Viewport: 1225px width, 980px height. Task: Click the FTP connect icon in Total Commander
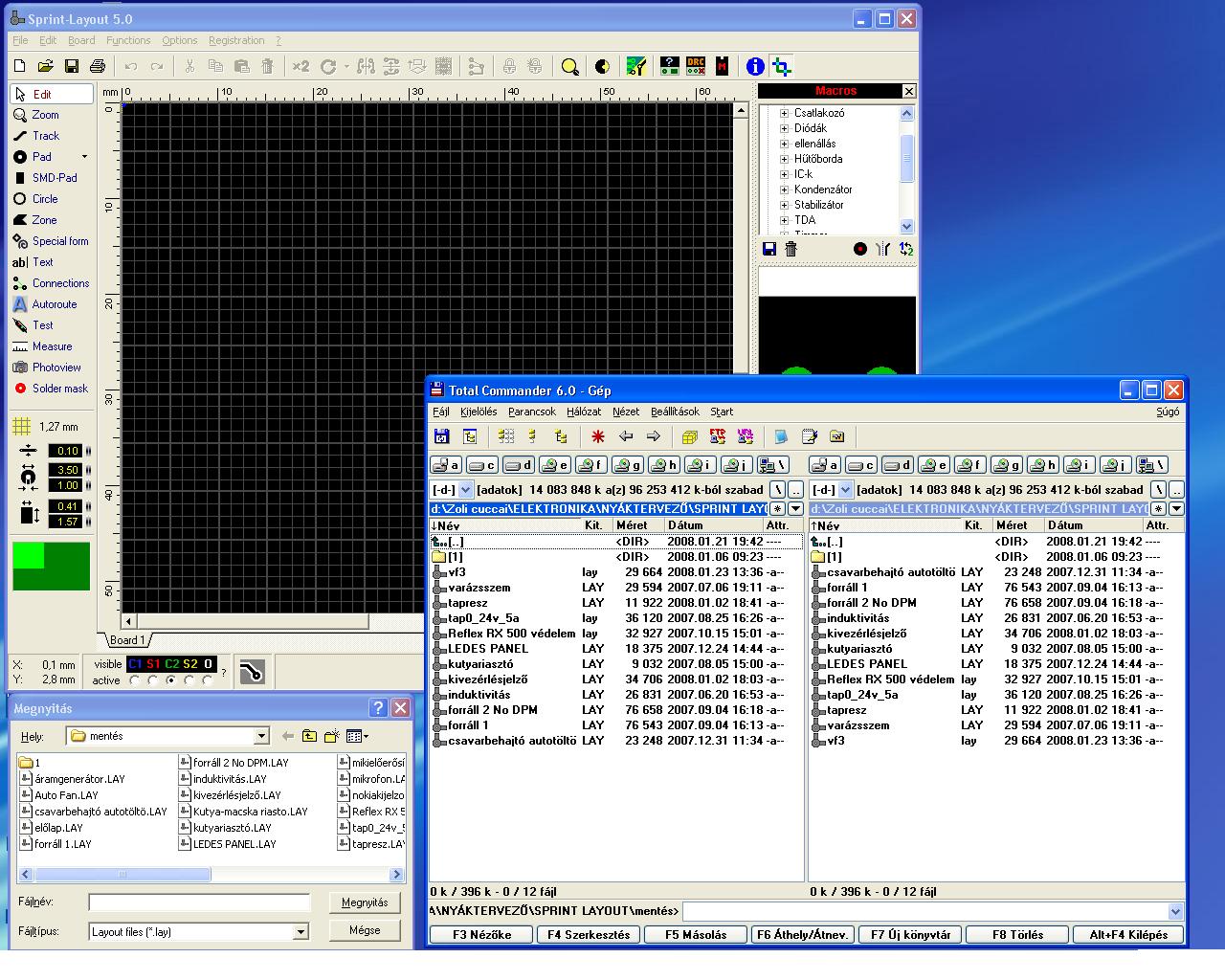coord(718,436)
